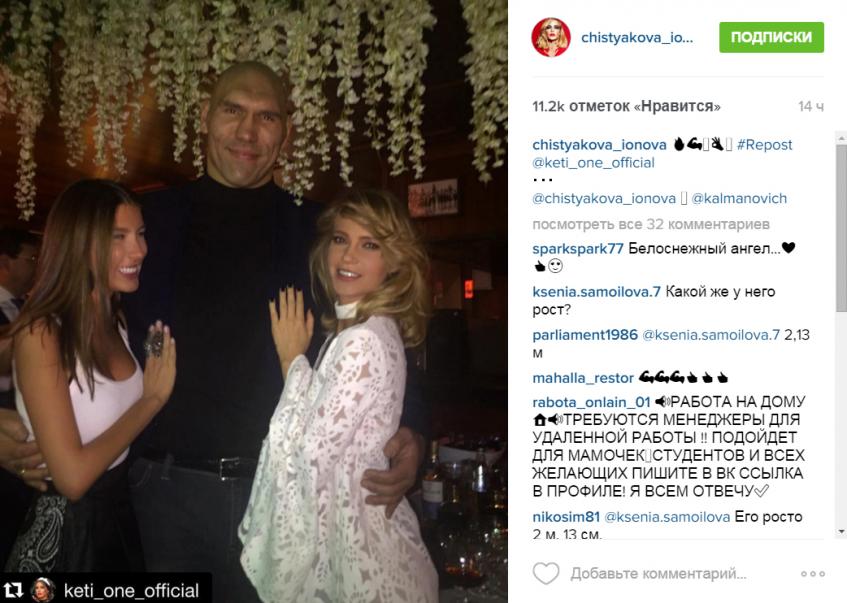Open rabota_onlain_01 commenter profile
The height and width of the screenshot is (603, 847).
(x=591, y=403)
